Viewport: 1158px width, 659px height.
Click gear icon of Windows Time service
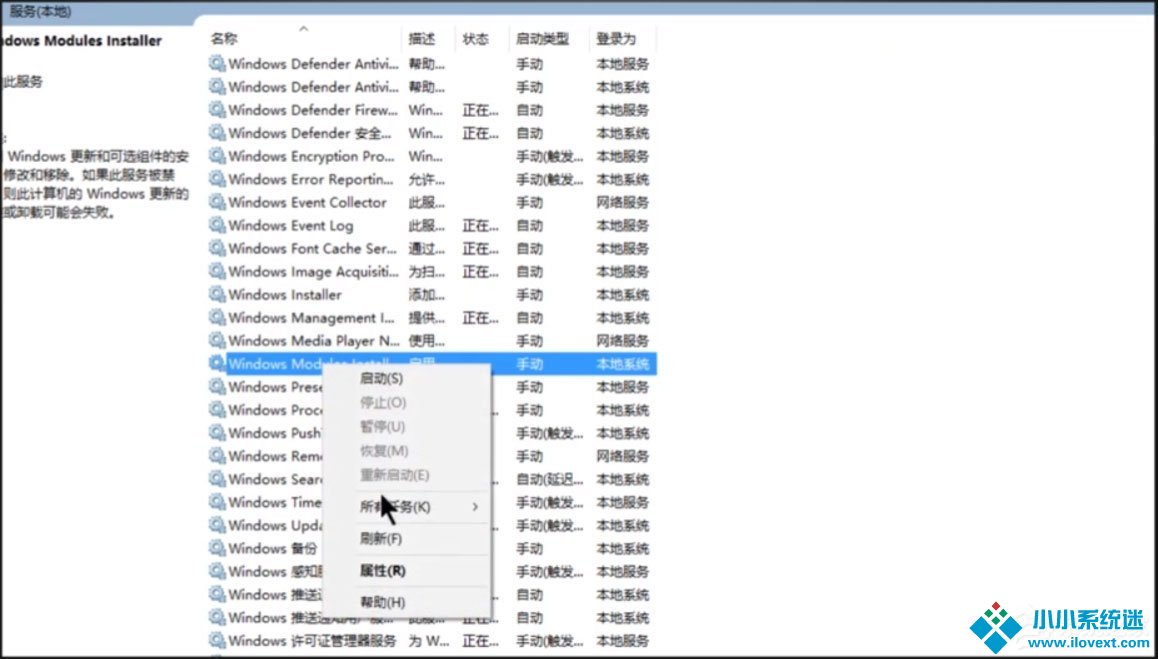coord(217,502)
